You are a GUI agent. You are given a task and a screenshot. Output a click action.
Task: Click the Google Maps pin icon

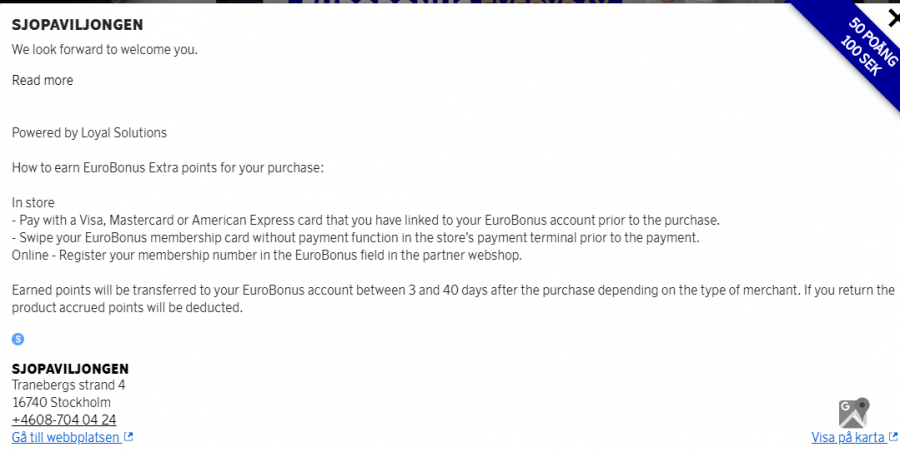point(853,412)
